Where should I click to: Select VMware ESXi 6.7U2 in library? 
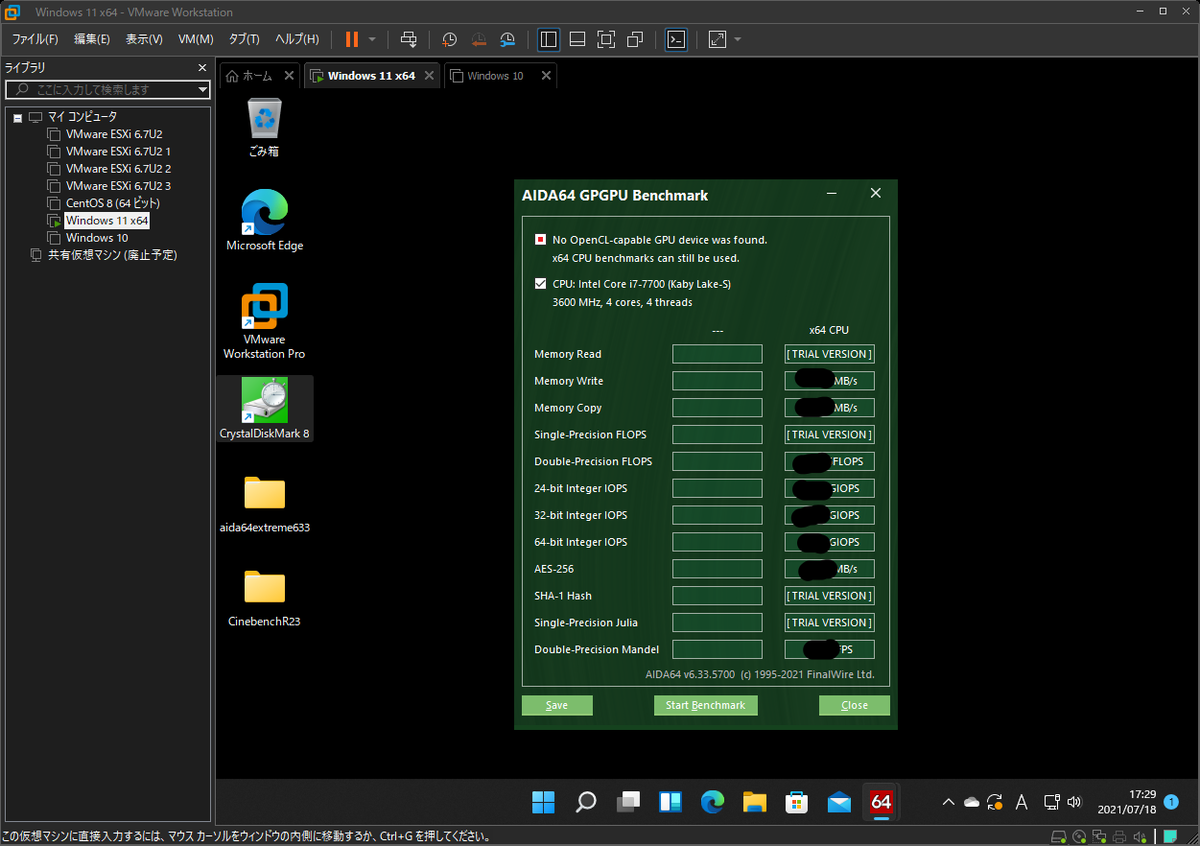(x=114, y=134)
